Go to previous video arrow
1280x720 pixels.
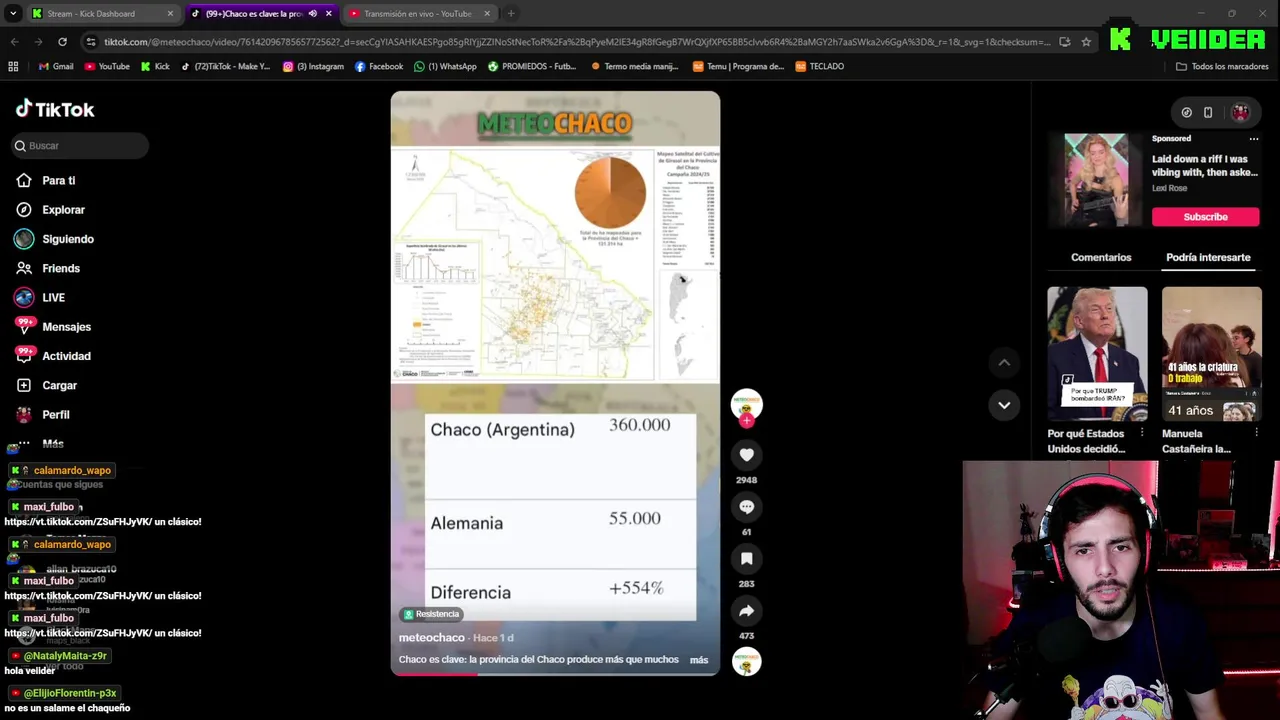1004,362
